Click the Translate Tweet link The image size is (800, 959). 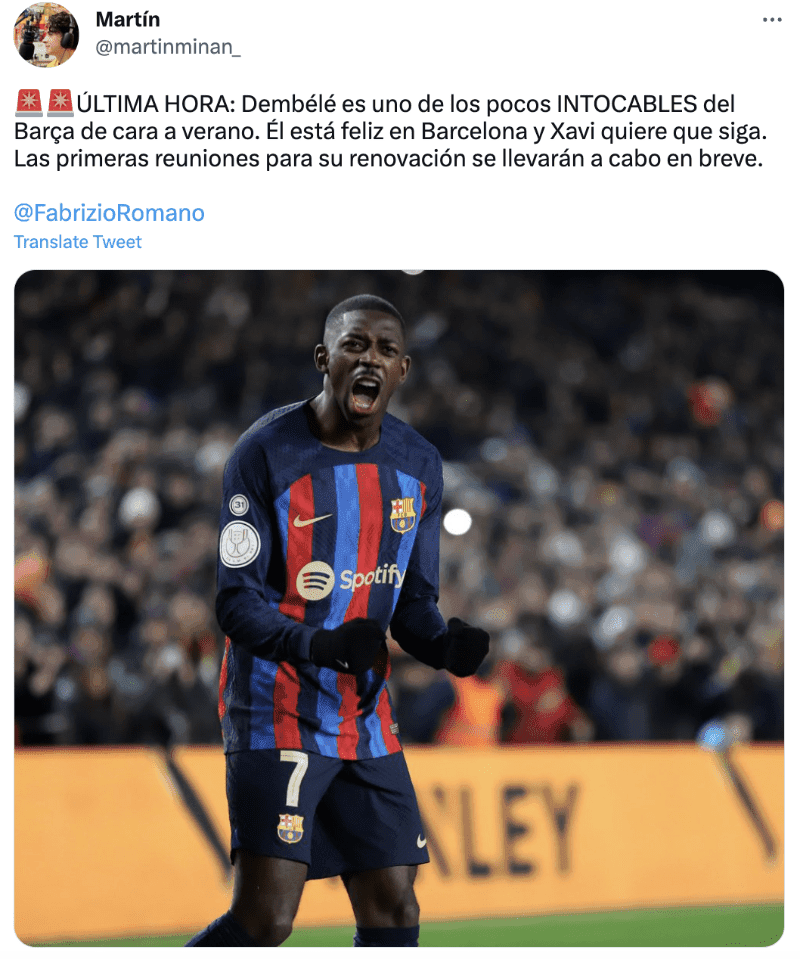point(77,242)
